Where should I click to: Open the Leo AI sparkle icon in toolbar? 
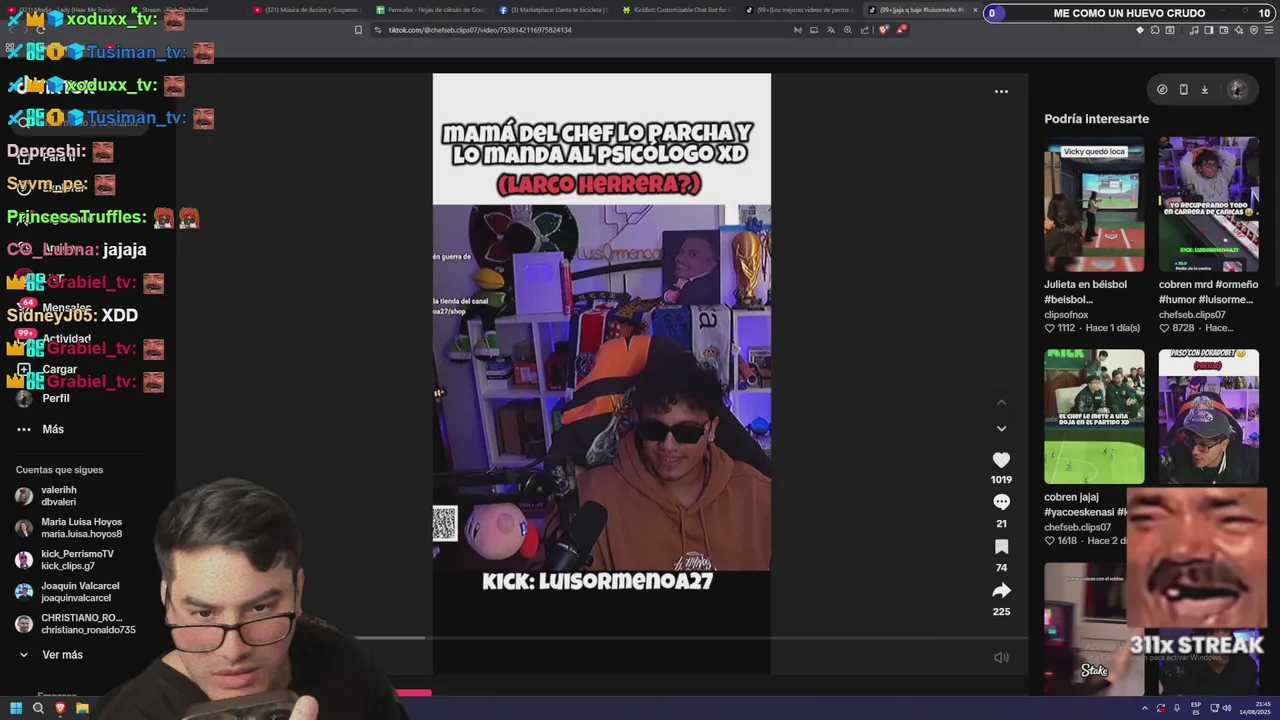click(x=1239, y=30)
